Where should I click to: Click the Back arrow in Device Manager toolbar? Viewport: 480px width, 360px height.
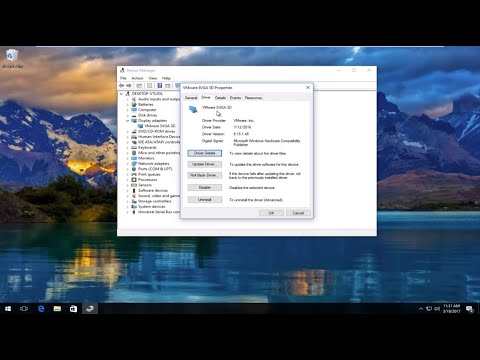pos(122,86)
